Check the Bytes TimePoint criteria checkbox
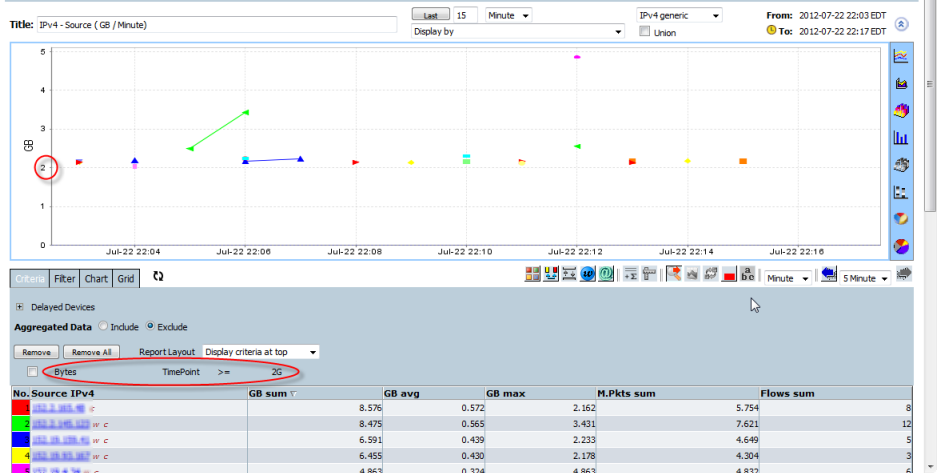 point(32,371)
